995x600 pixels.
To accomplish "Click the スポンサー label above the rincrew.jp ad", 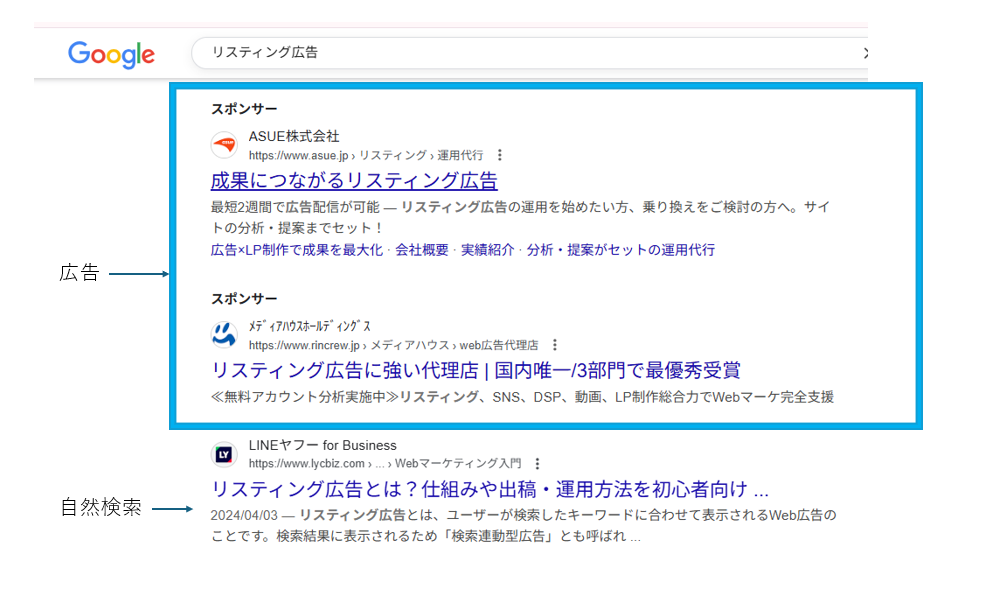I will [244, 299].
